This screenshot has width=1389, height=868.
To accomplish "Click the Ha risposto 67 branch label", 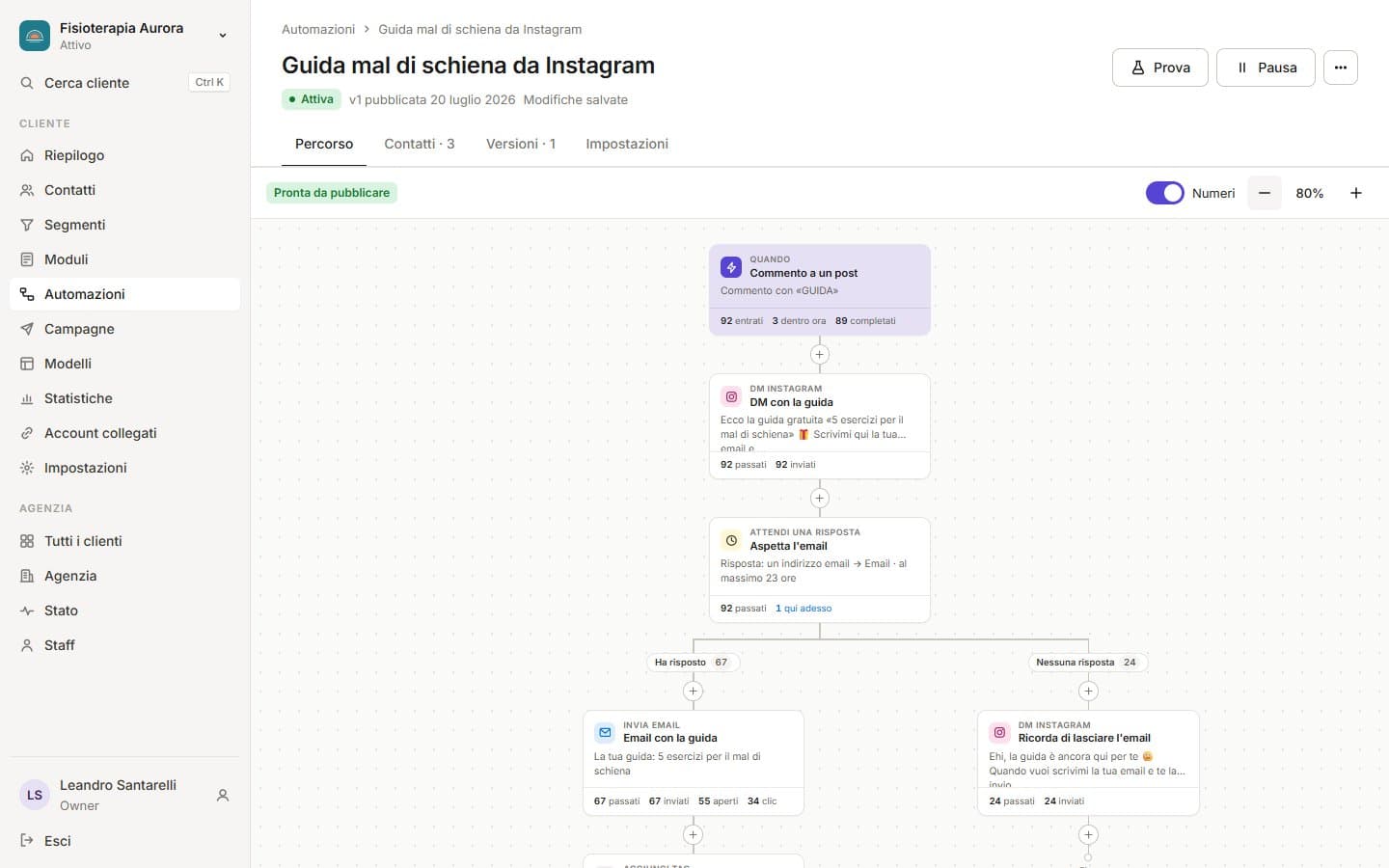I will (x=693, y=663).
